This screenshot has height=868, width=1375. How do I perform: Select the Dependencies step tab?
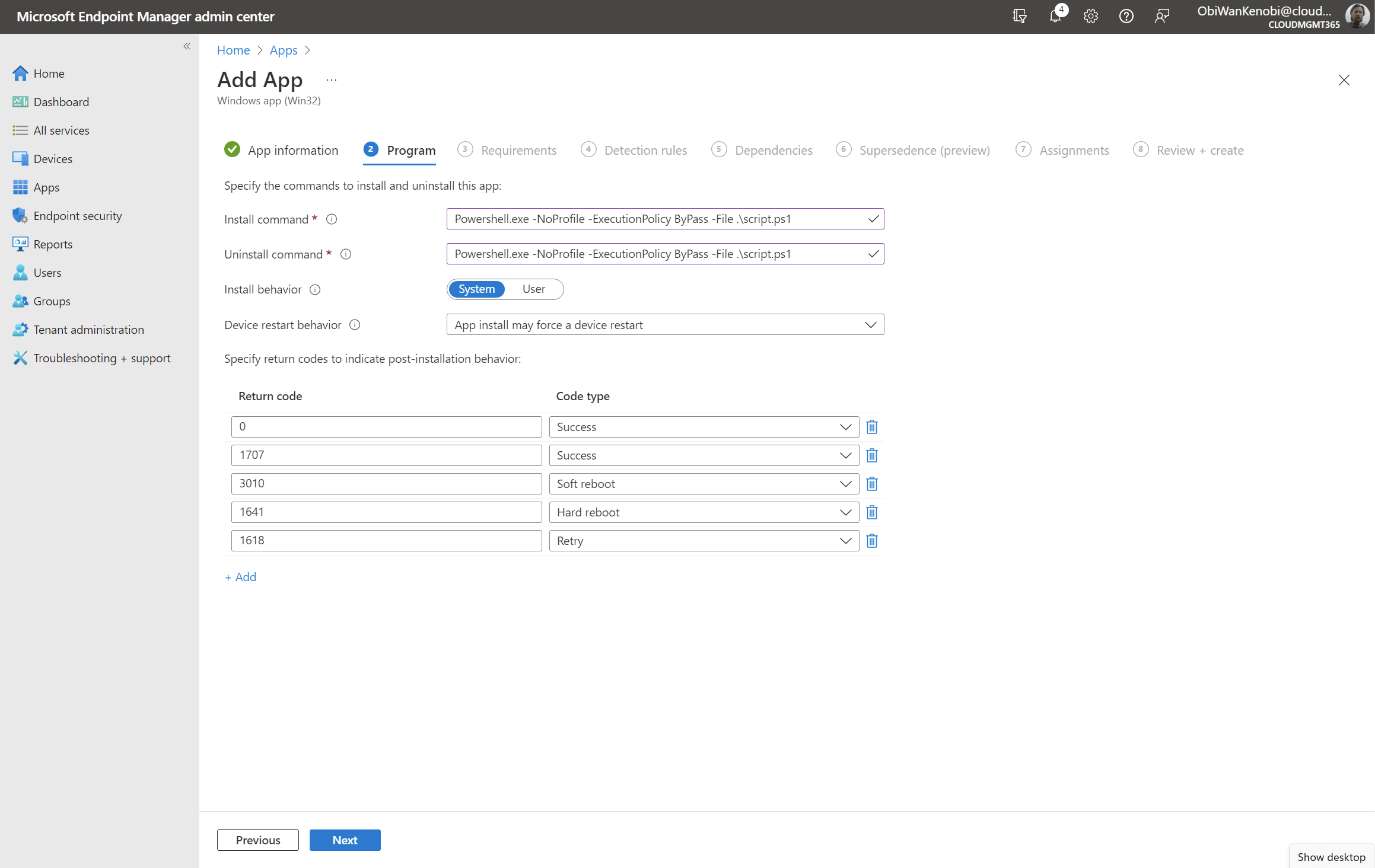click(762, 150)
